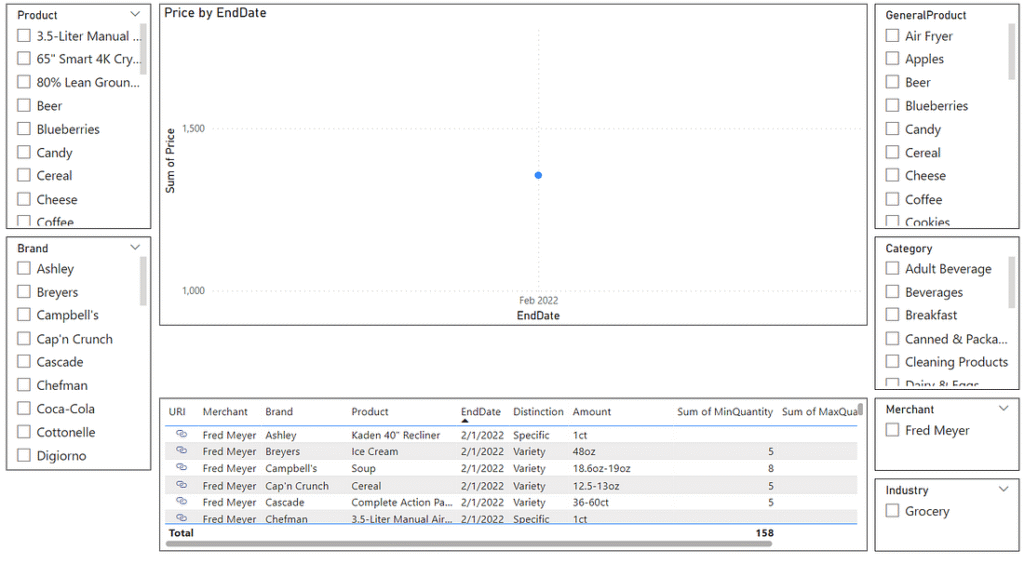The height and width of the screenshot is (564, 1024).
Task: Select the "Kaden 40" Recliner" product cell
Action: (x=396, y=435)
